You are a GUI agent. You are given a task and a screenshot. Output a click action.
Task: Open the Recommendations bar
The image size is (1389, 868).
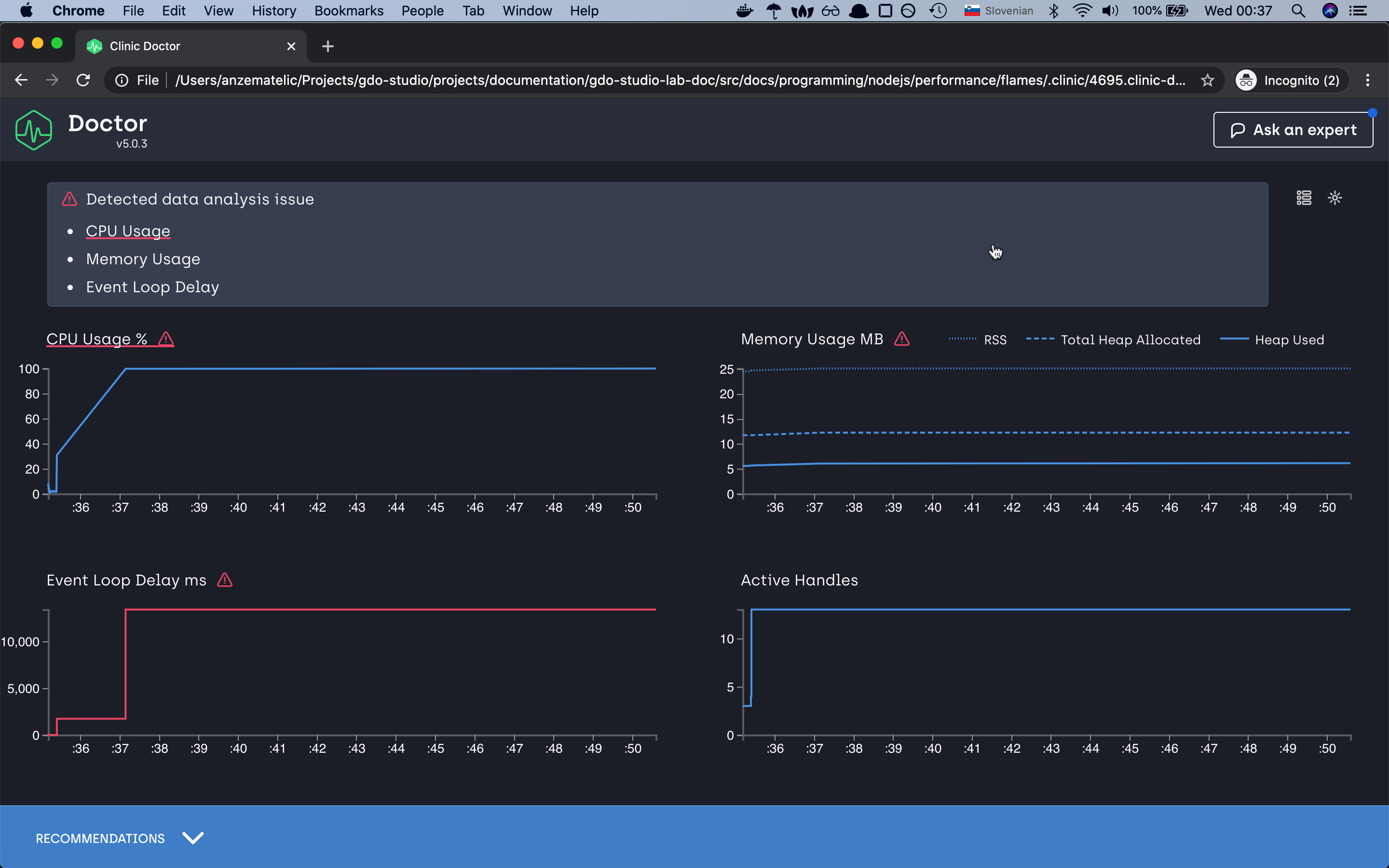[100, 838]
